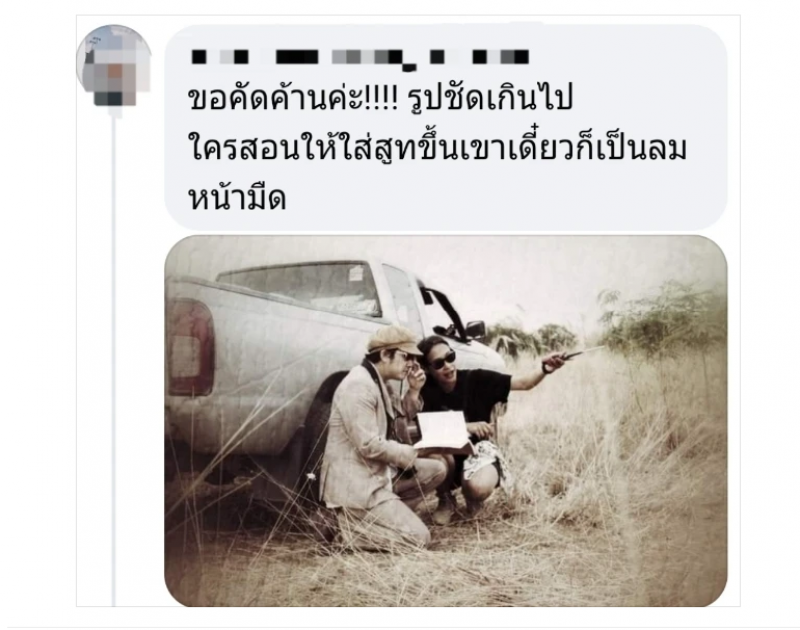Click the pickup truck tail light
The image size is (800, 630).
tap(189, 347)
